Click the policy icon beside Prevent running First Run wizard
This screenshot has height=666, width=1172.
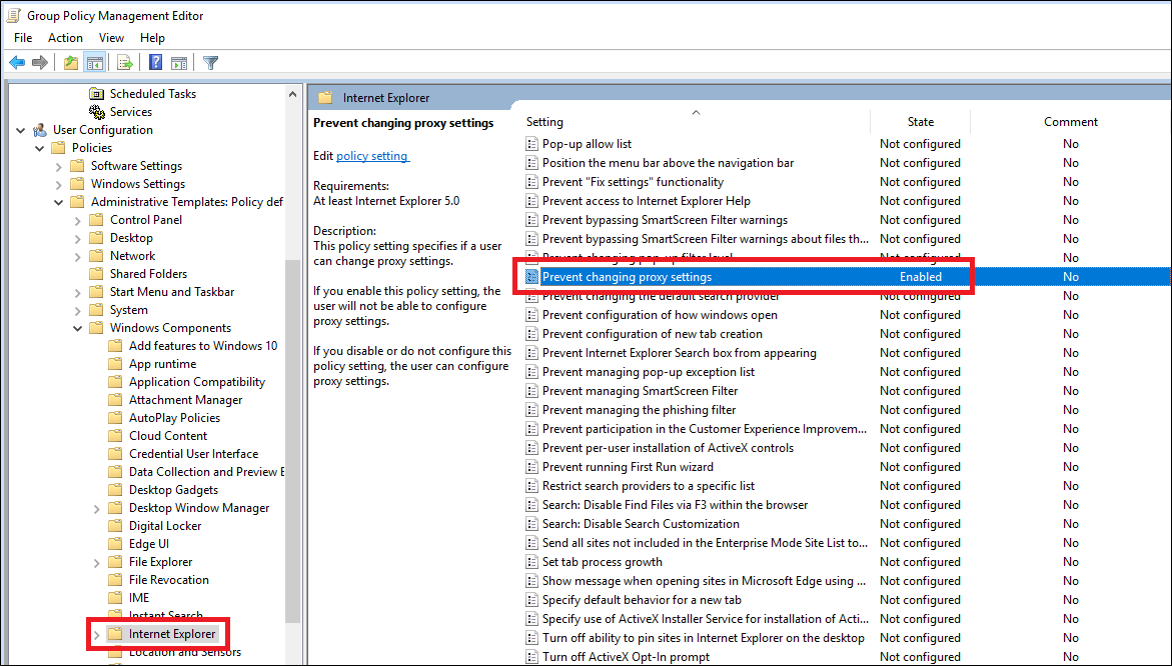(x=531, y=466)
